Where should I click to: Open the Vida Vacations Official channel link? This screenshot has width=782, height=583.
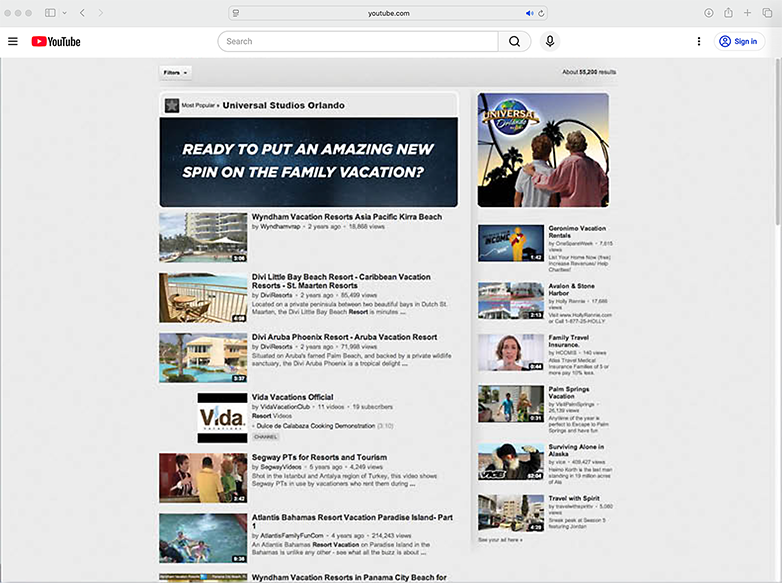point(292,397)
